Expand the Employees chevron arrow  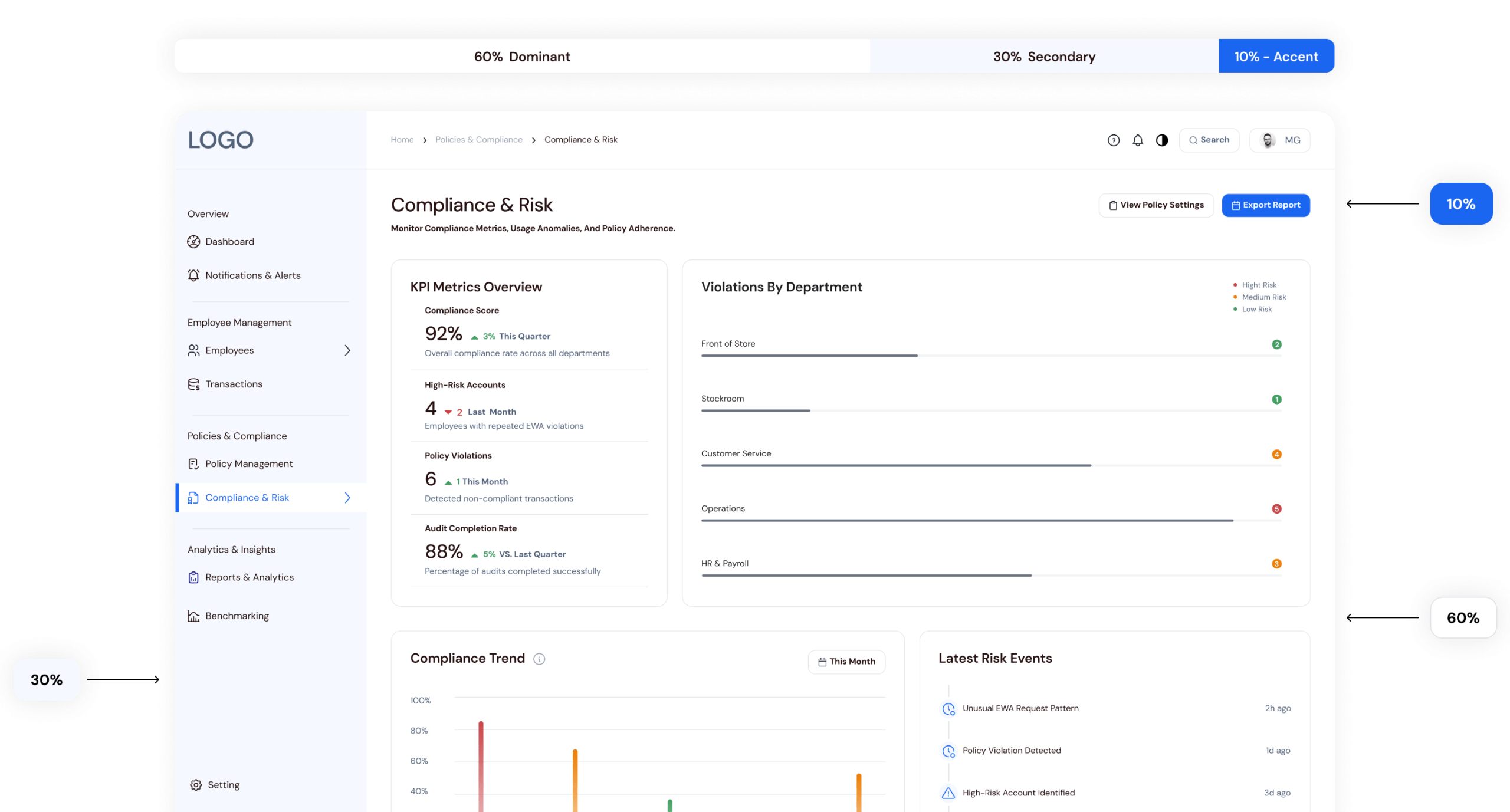point(347,350)
